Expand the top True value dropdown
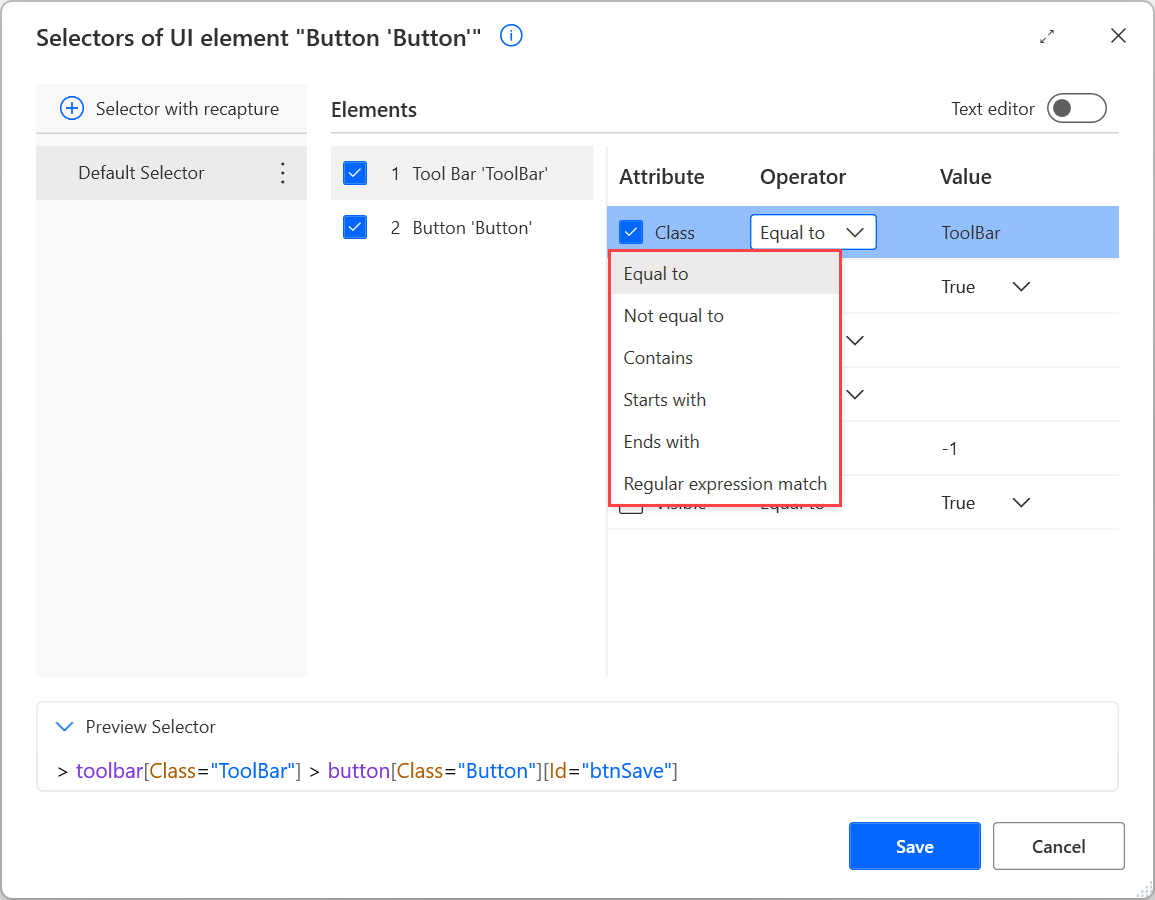 pyautogui.click(x=1020, y=287)
